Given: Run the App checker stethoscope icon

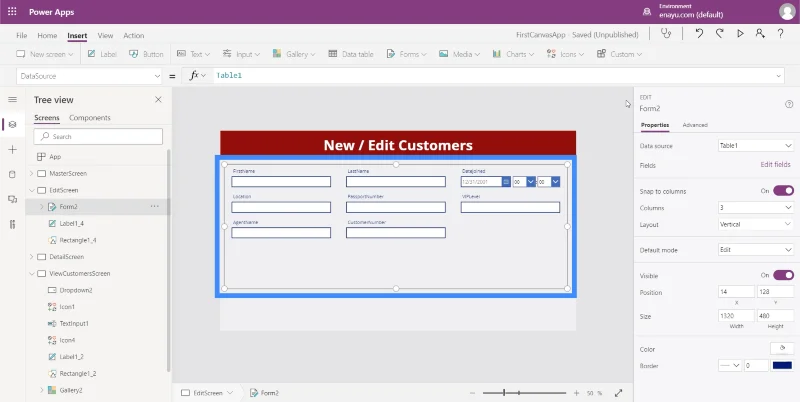Looking at the screenshot, I should click(x=666, y=34).
